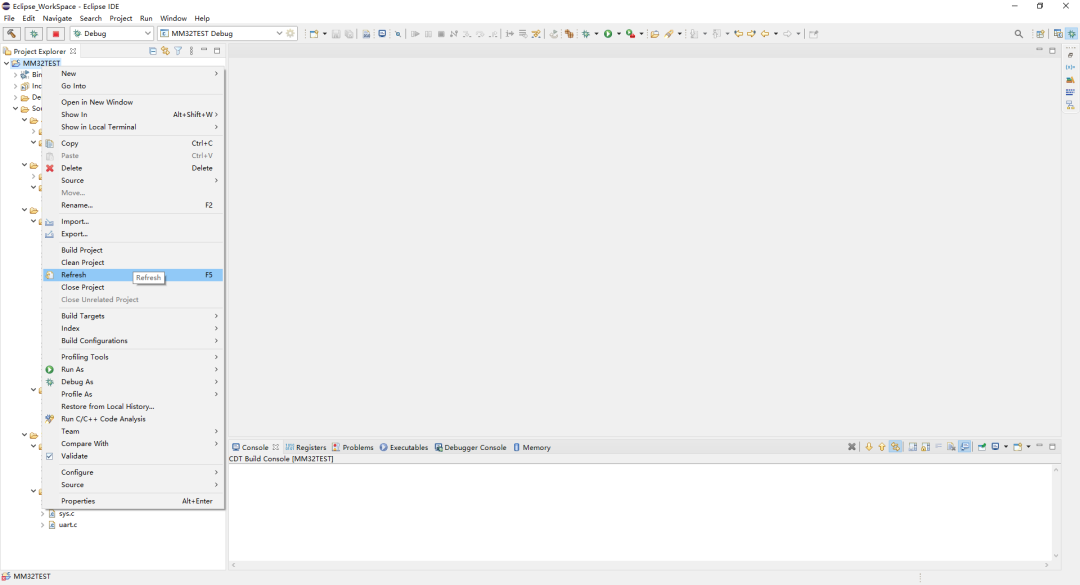Click the Open folder toolbar icon
This screenshot has height=585, width=1080.
(655, 34)
